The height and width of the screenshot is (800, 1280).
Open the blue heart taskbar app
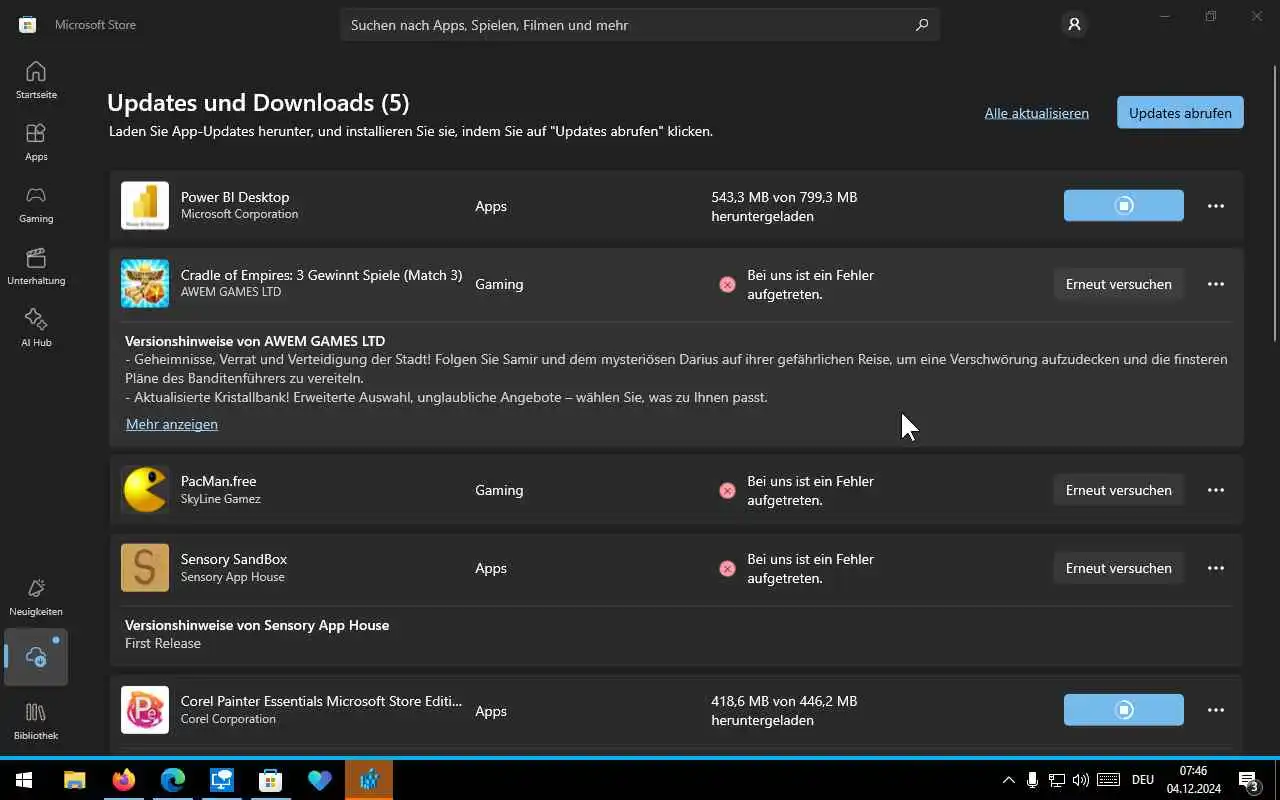click(x=320, y=780)
